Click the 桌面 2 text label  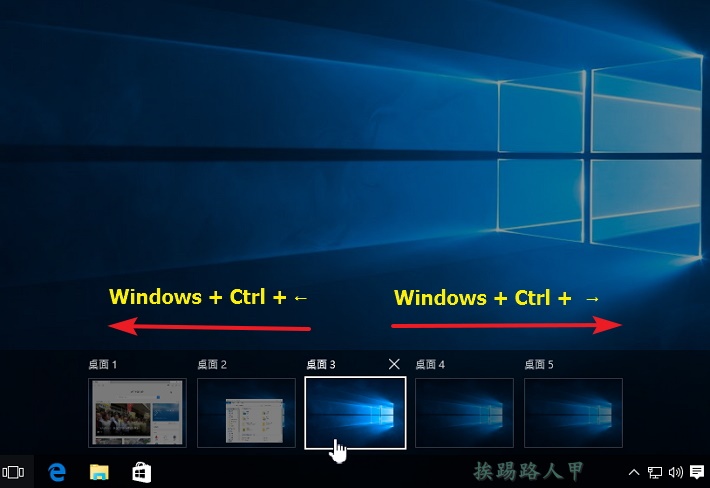tap(212, 365)
